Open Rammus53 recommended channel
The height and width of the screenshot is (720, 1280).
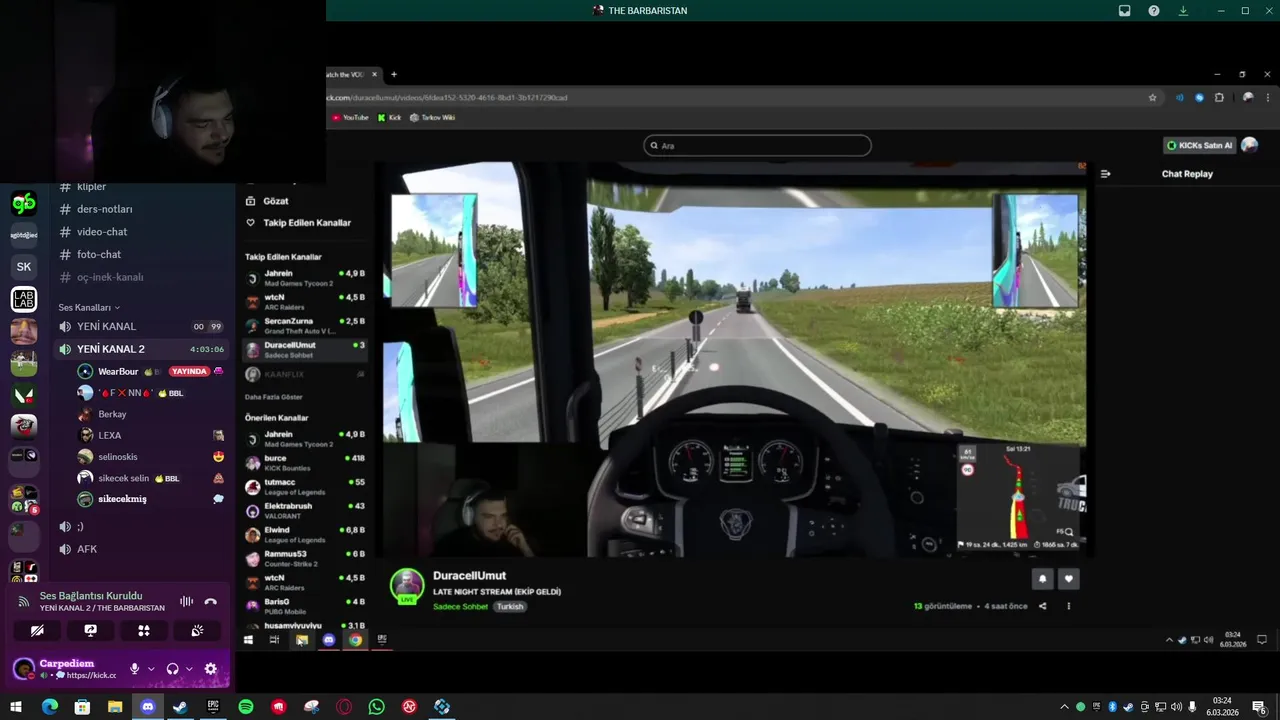305,558
